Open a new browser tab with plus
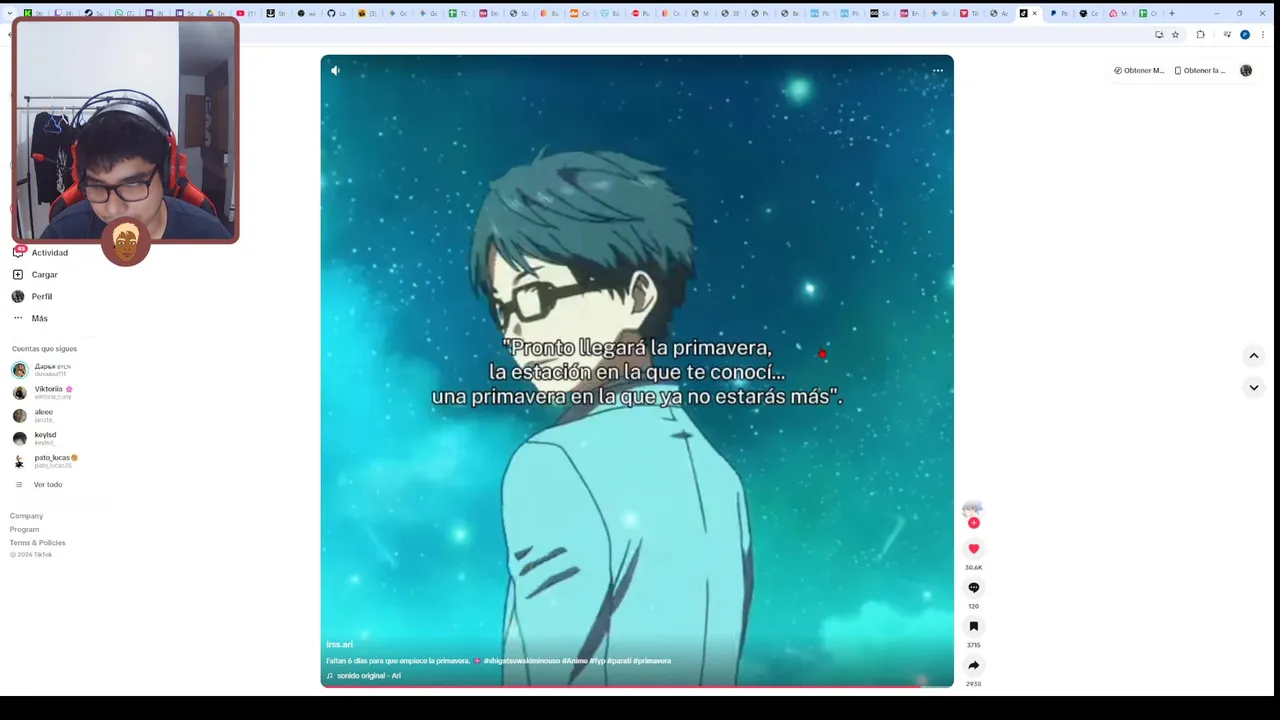This screenshot has width=1280, height=720. (x=1172, y=13)
